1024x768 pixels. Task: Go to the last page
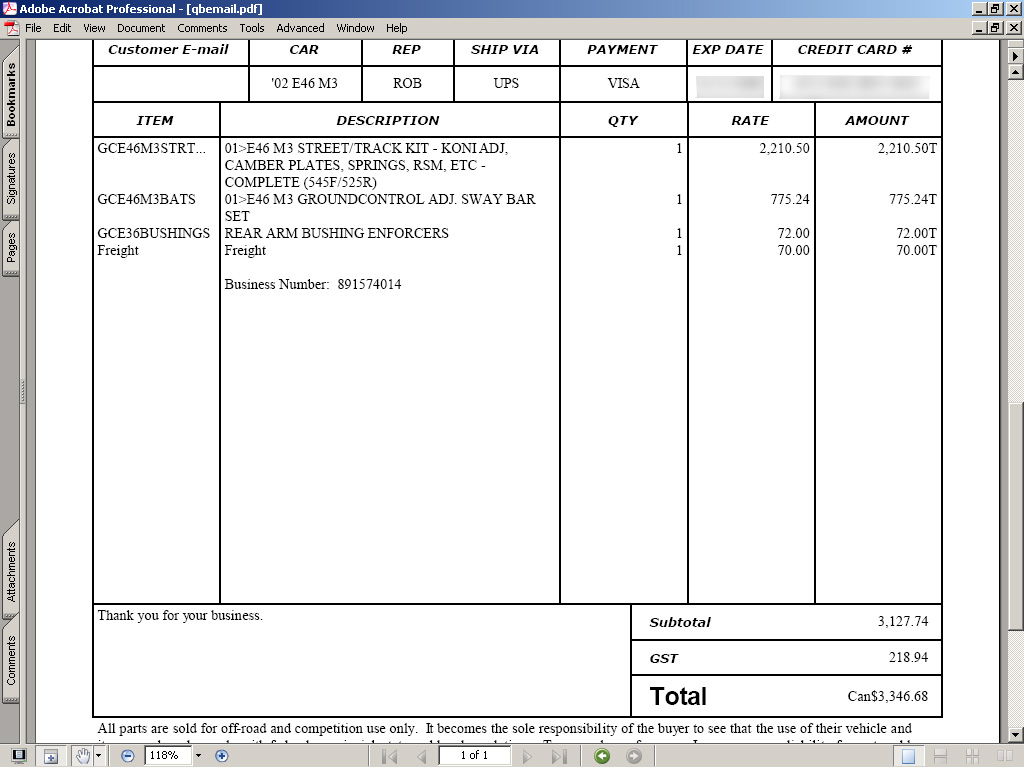click(559, 756)
